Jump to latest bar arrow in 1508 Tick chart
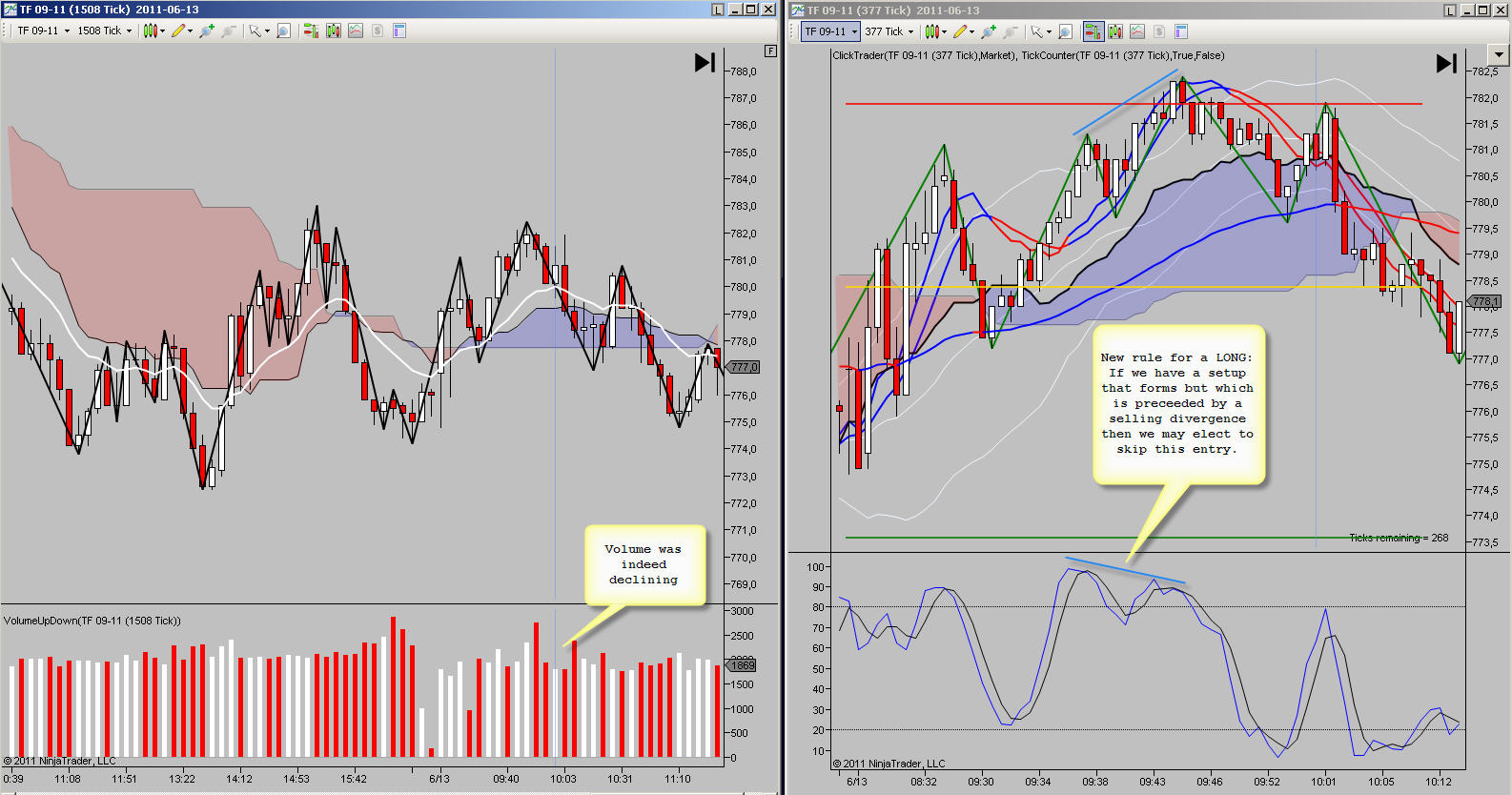Screen dimensions: 1512x795 pos(705,62)
